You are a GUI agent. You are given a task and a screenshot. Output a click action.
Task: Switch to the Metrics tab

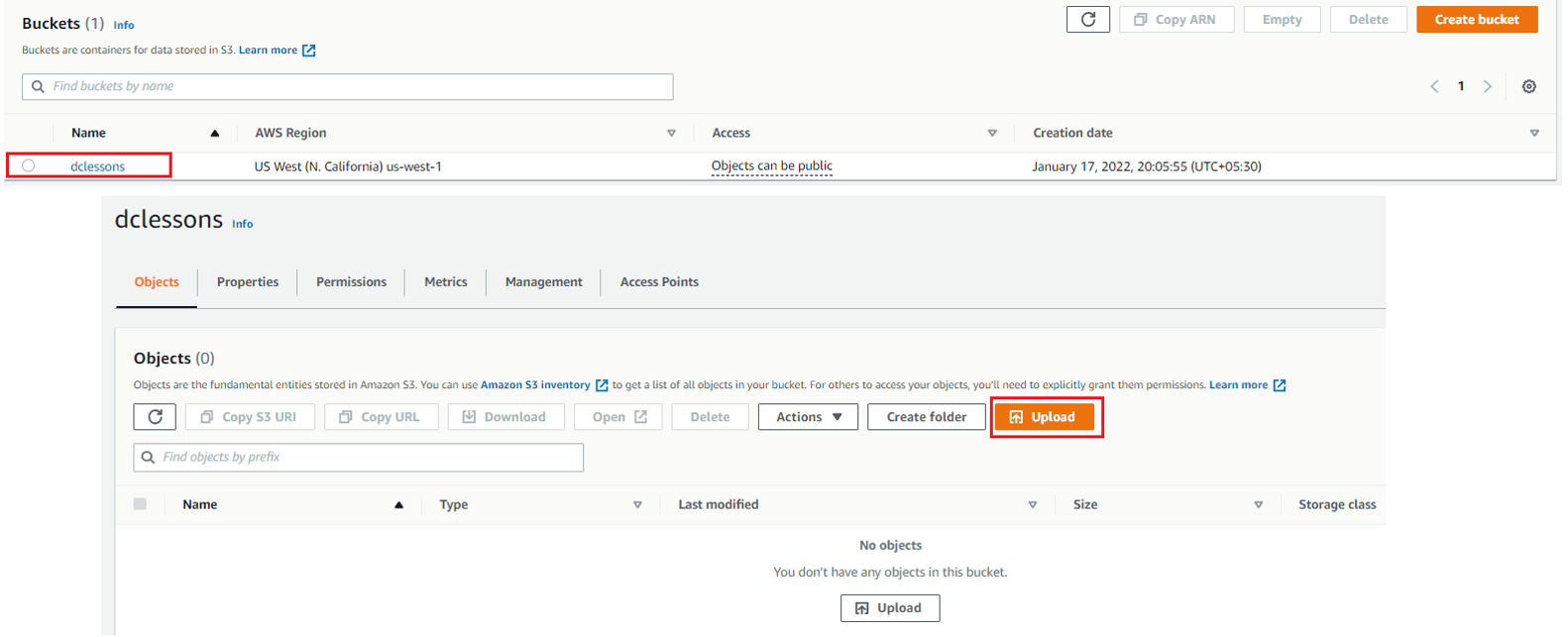(x=446, y=282)
